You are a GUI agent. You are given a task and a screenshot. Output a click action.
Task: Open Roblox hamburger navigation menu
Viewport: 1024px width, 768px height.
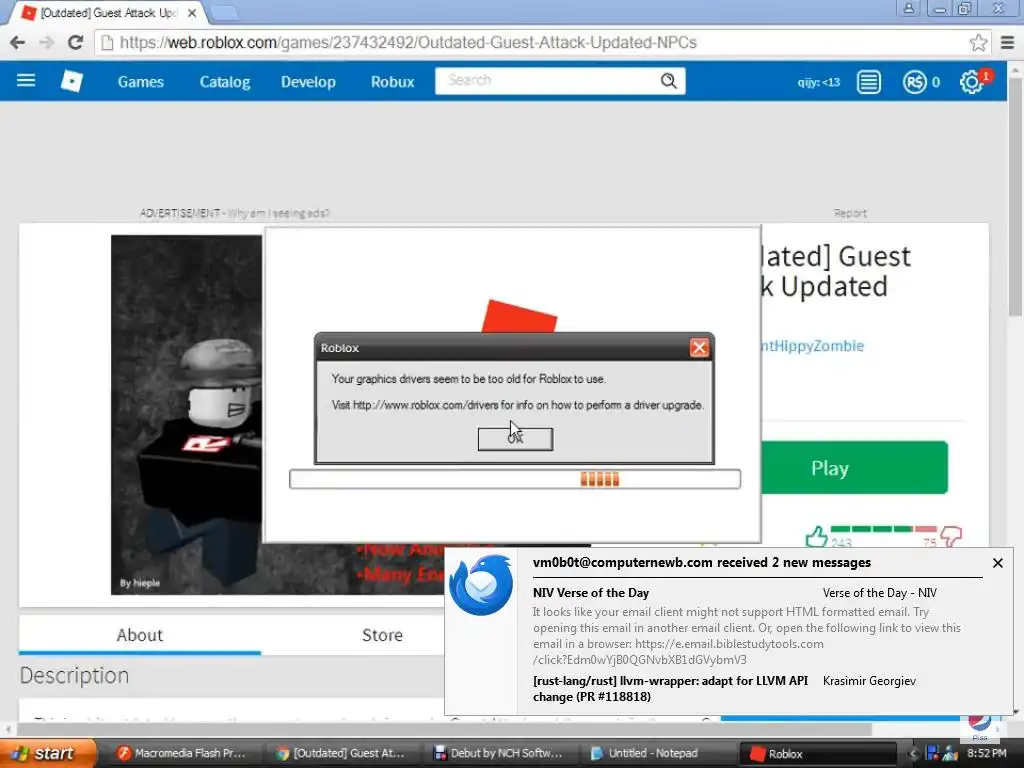tap(26, 80)
